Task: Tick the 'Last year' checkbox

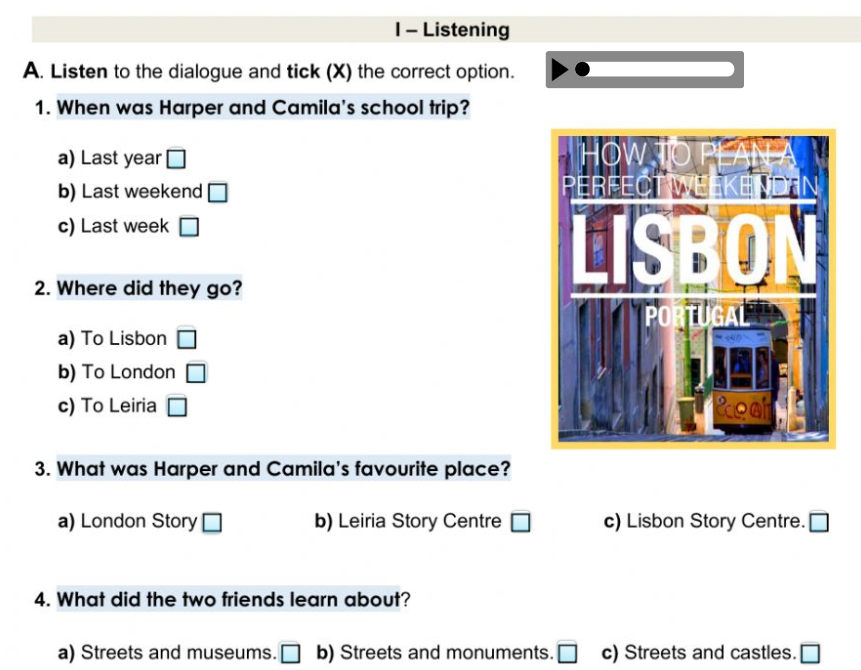Action: (x=176, y=159)
